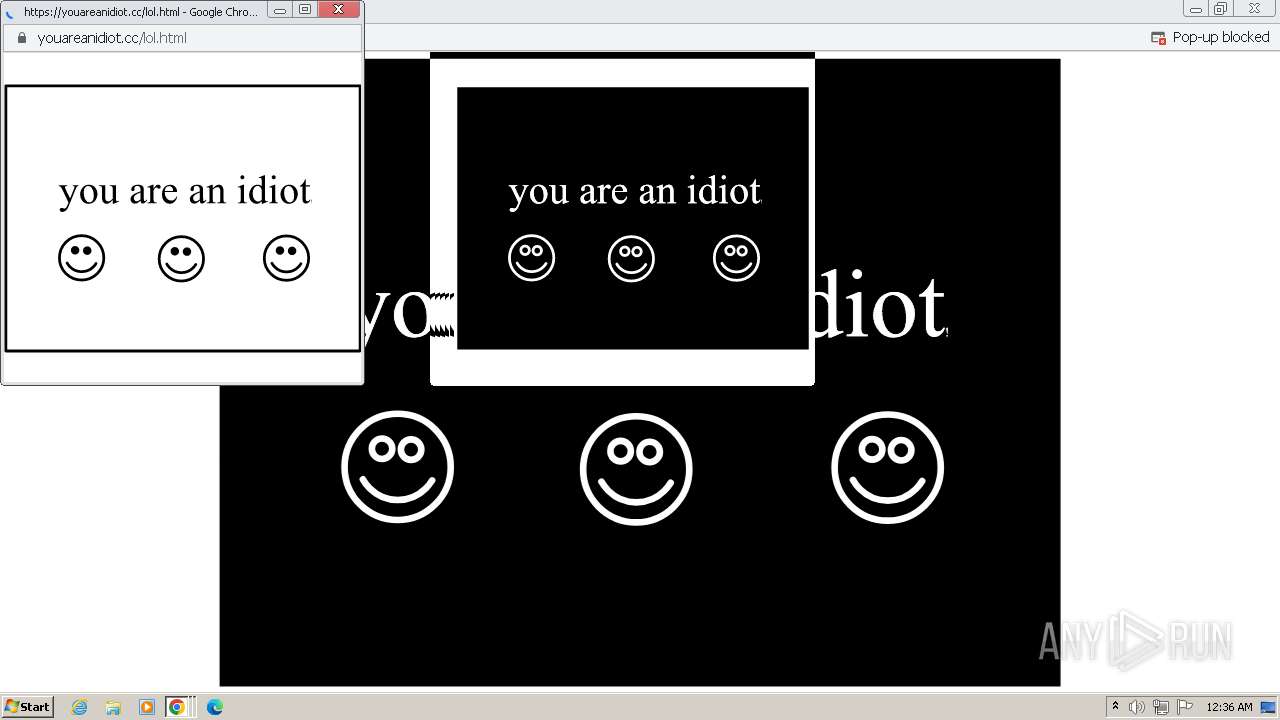Click right smiley in white popup
Image resolution: width=1280 pixels, height=720 pixels.
coord(286,258)
